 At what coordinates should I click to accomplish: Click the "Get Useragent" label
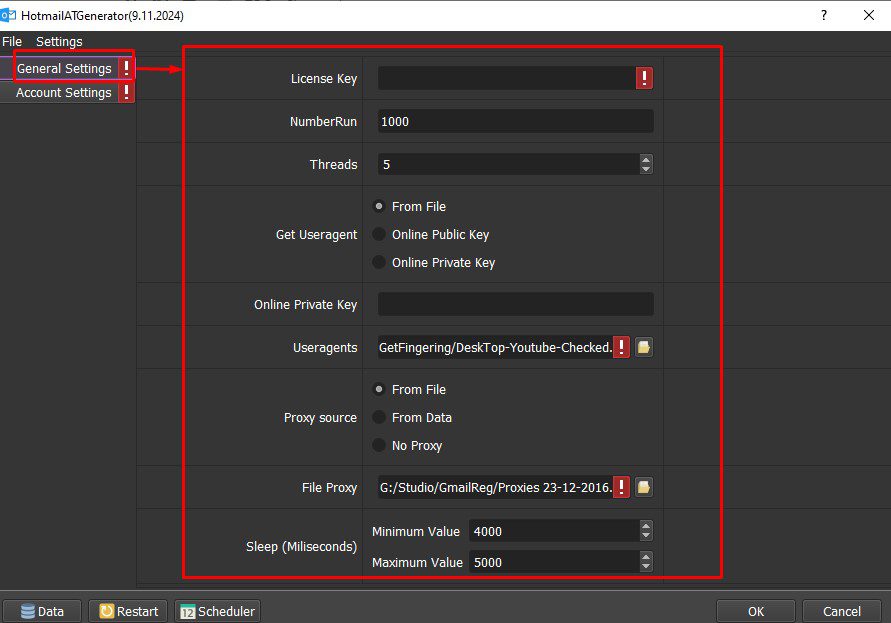(x=317, y=235)
